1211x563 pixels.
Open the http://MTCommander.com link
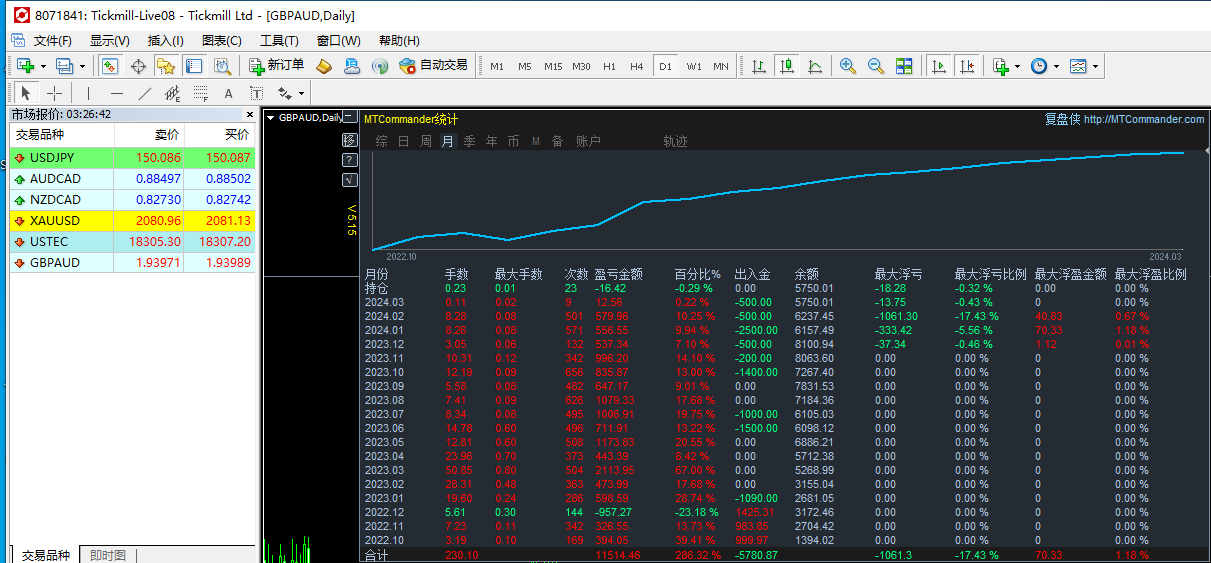tap(1144, 119)
